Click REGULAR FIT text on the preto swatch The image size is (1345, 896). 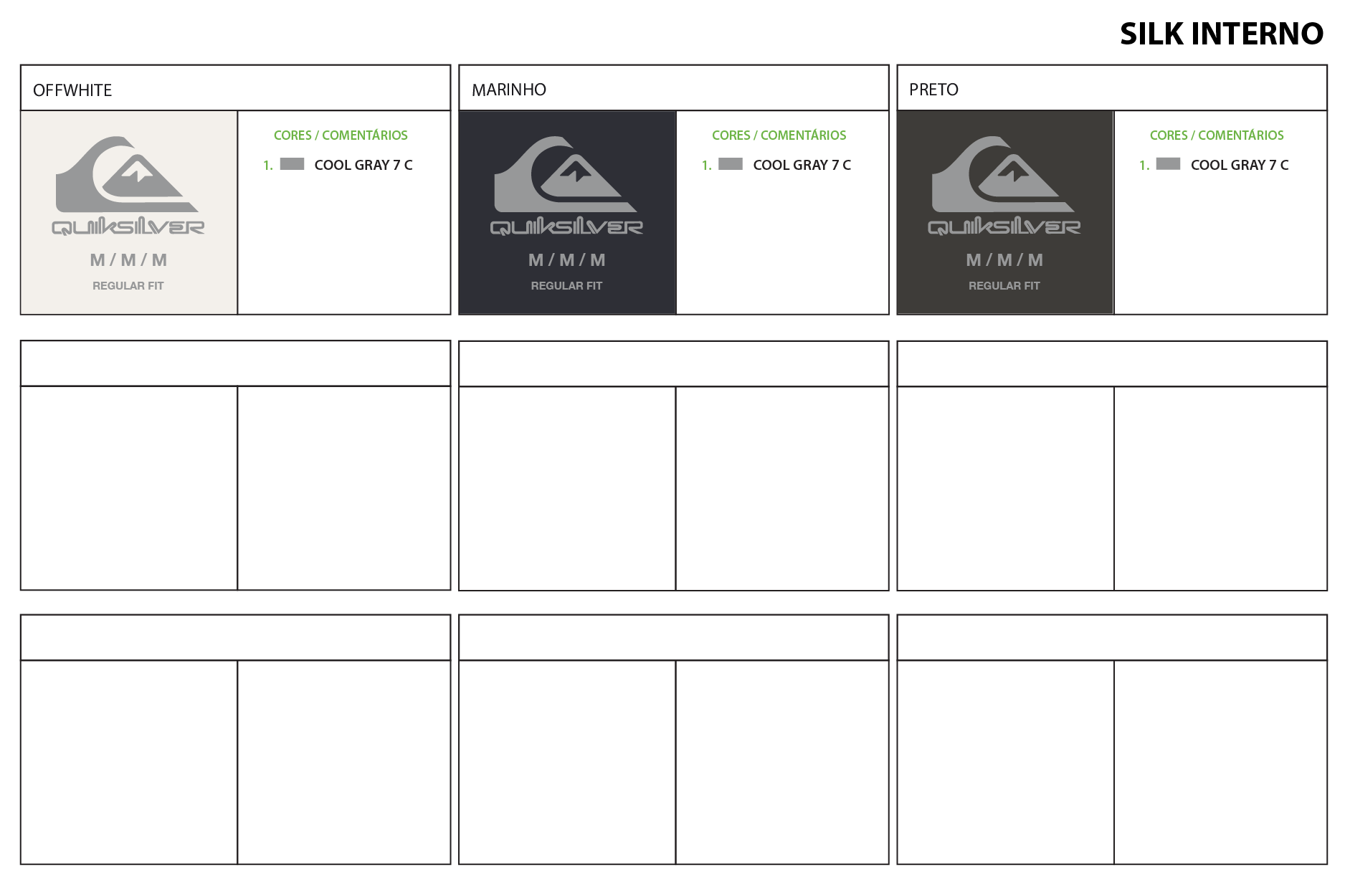[x=1004, y=285]
